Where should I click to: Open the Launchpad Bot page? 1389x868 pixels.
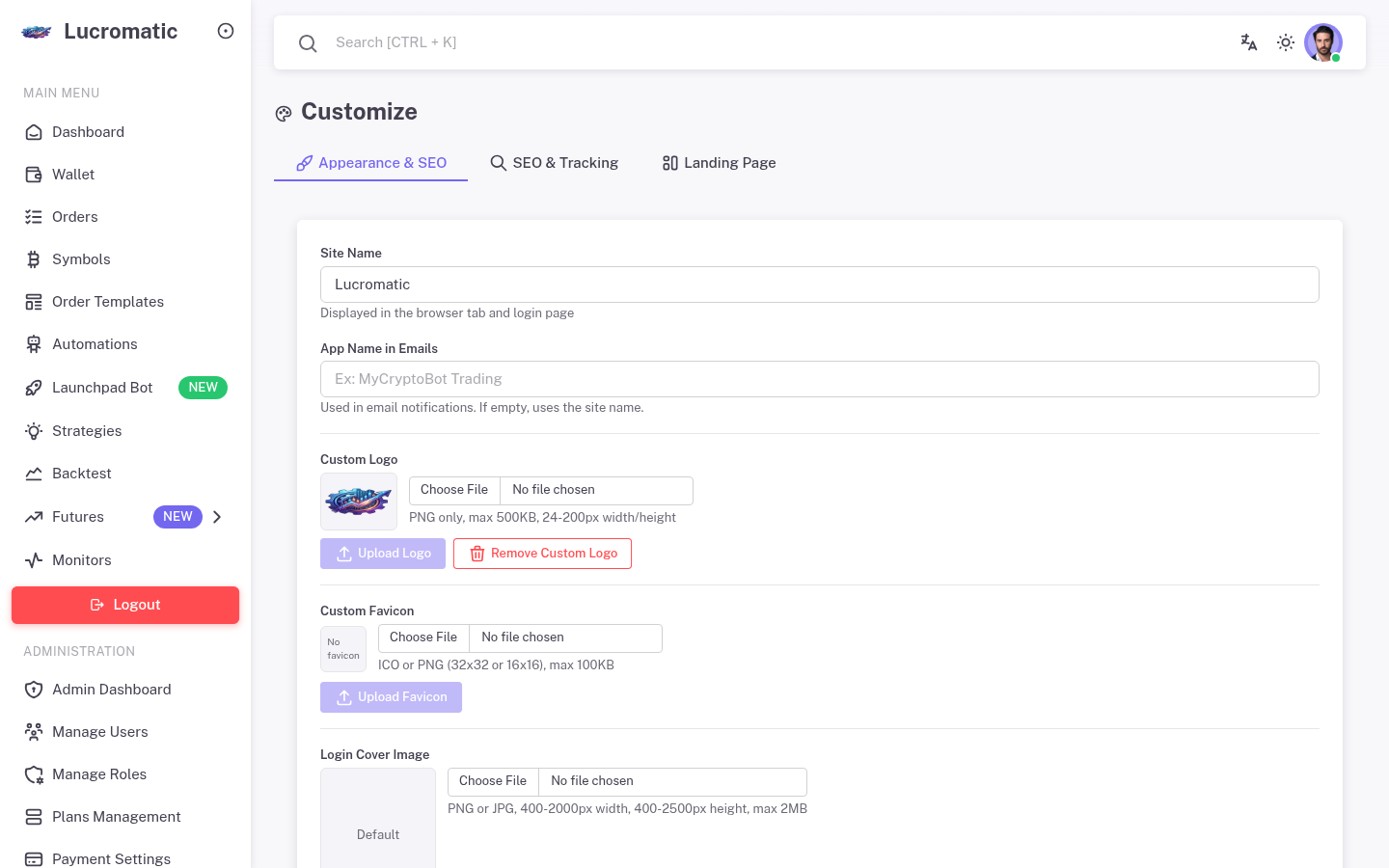point(102,388)
